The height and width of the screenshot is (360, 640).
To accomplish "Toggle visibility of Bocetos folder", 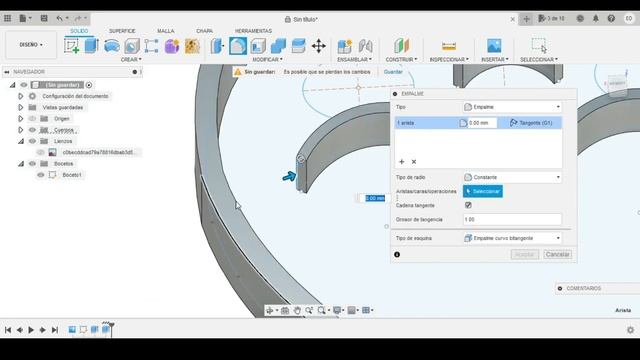I will [x=32, y=163].
